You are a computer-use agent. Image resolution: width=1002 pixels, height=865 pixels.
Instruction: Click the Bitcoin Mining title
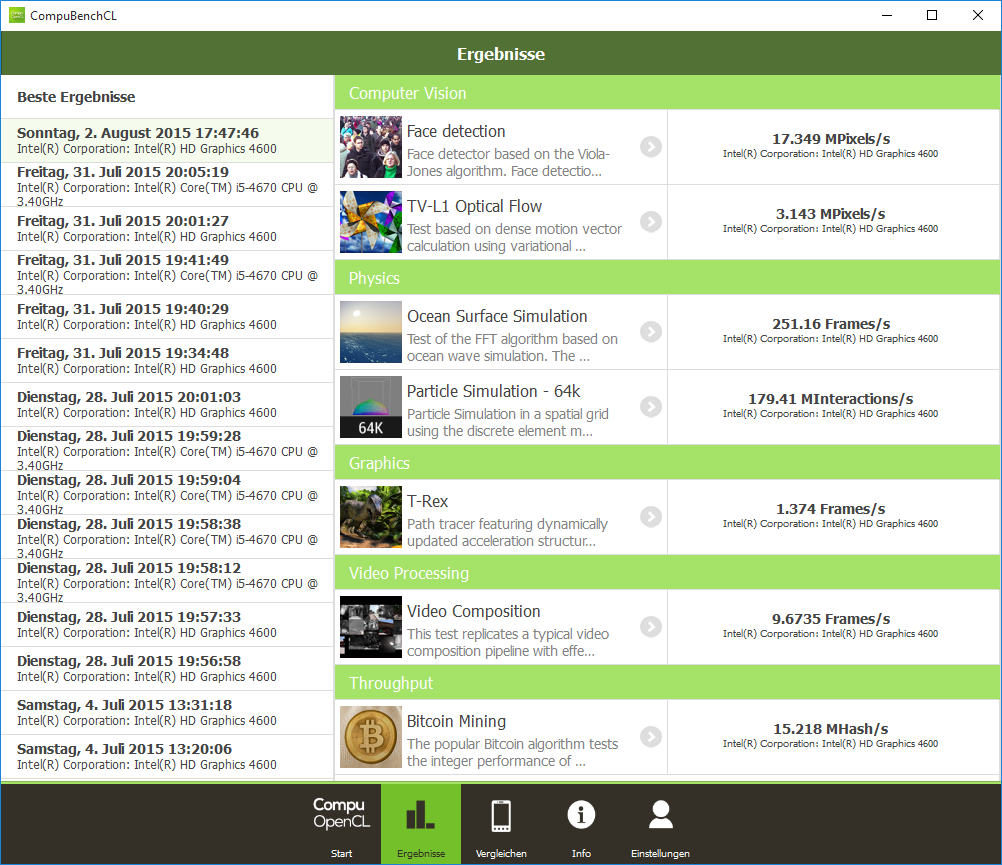pos(456,721)
